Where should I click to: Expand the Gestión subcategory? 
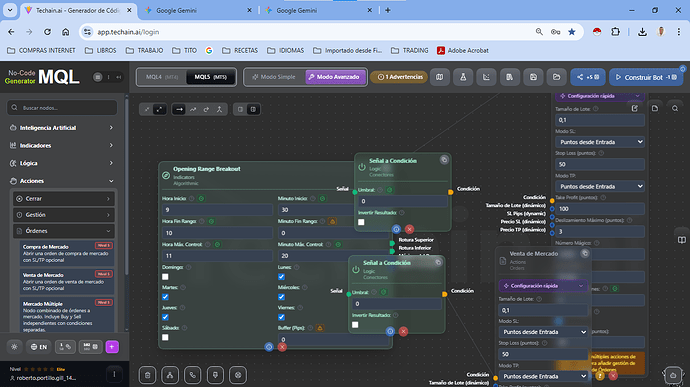tap(64, 215)
